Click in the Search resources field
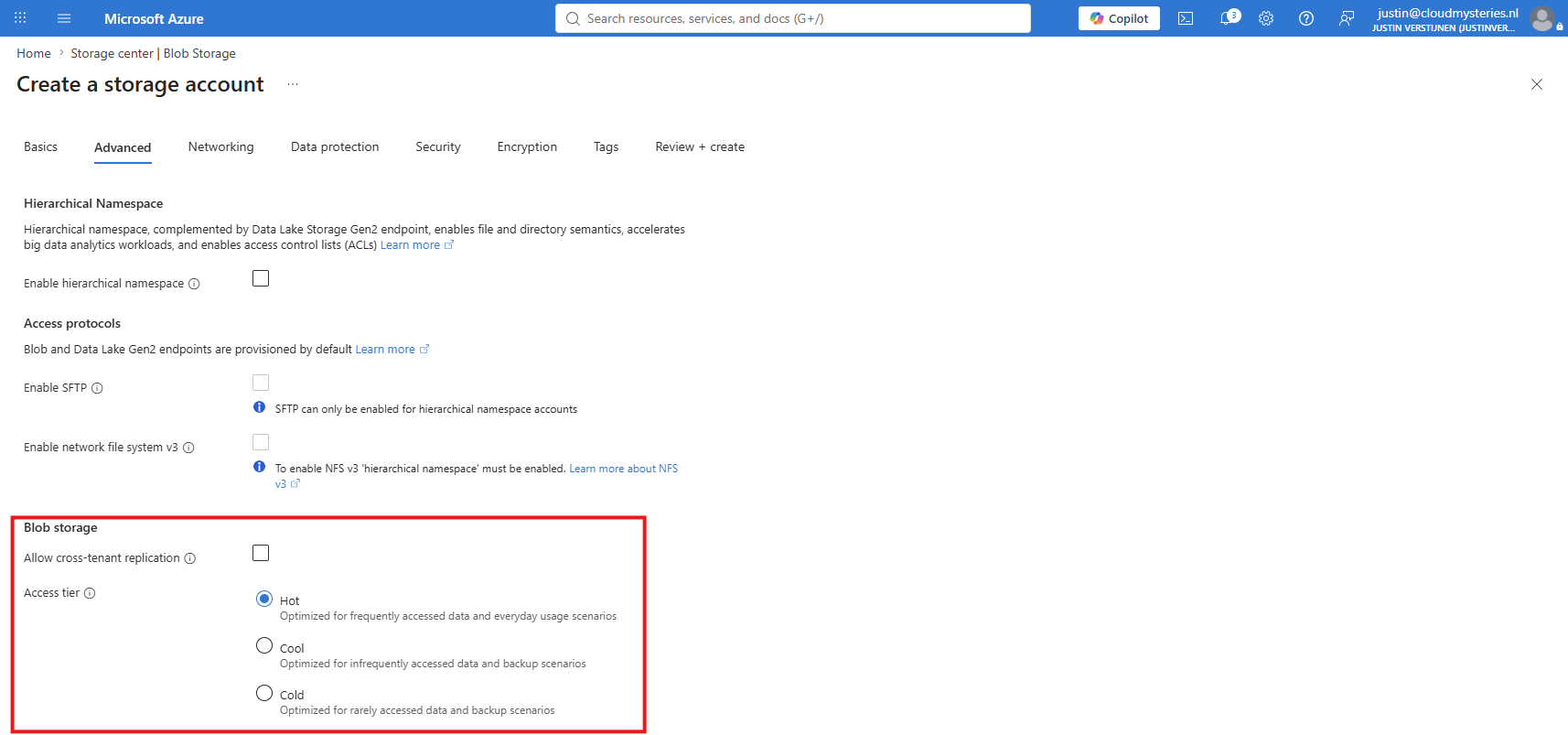Viewport: 1568px width, 735px height. [793, 18]
